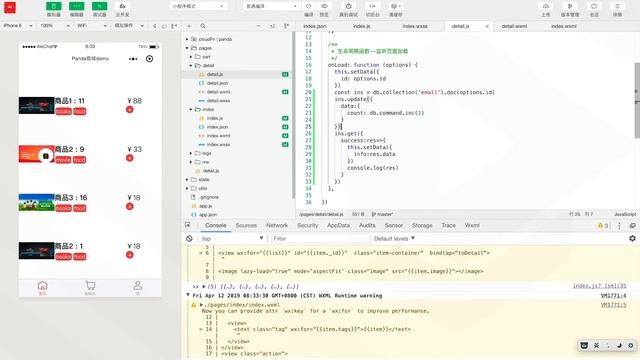Select the Console devtools tab
The image size is (640, 360).
click(216, 225)
